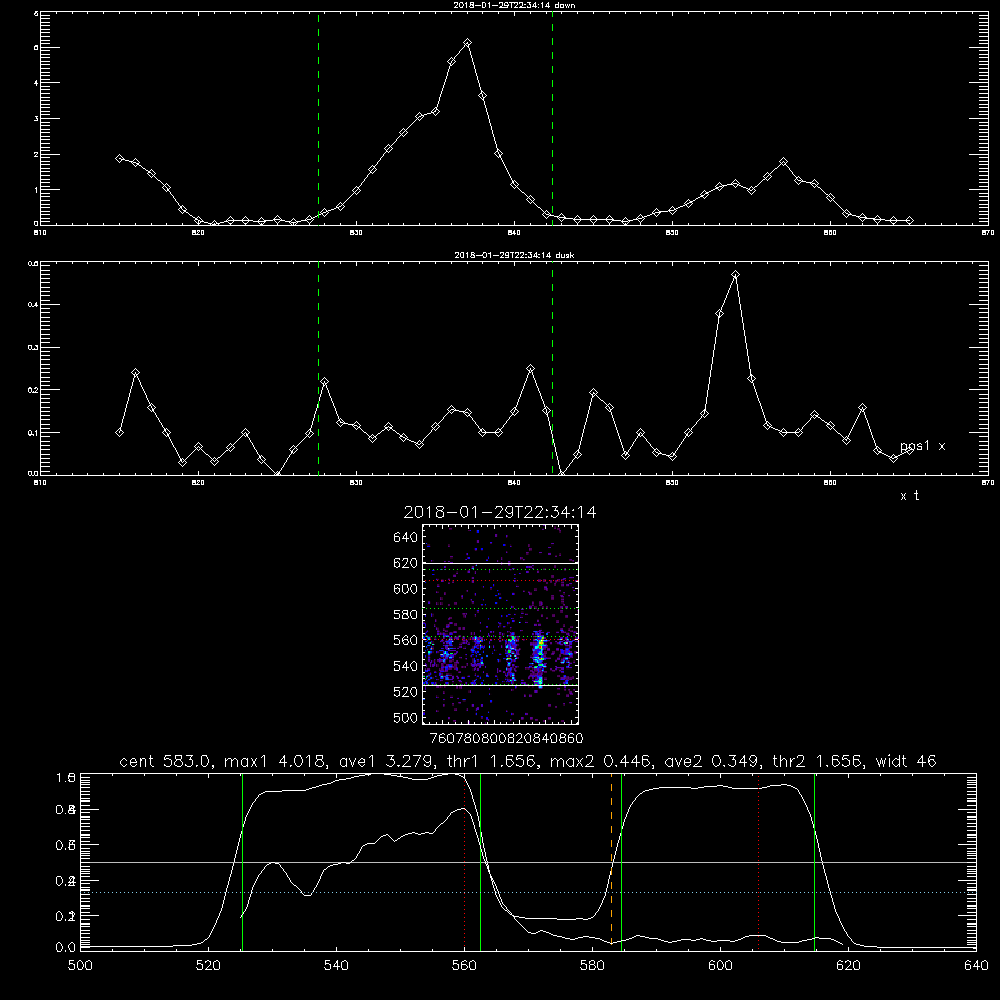Click the '520' y-axis label beside spectrogram
The image size is (1000, 1000).
click(406, 692)
